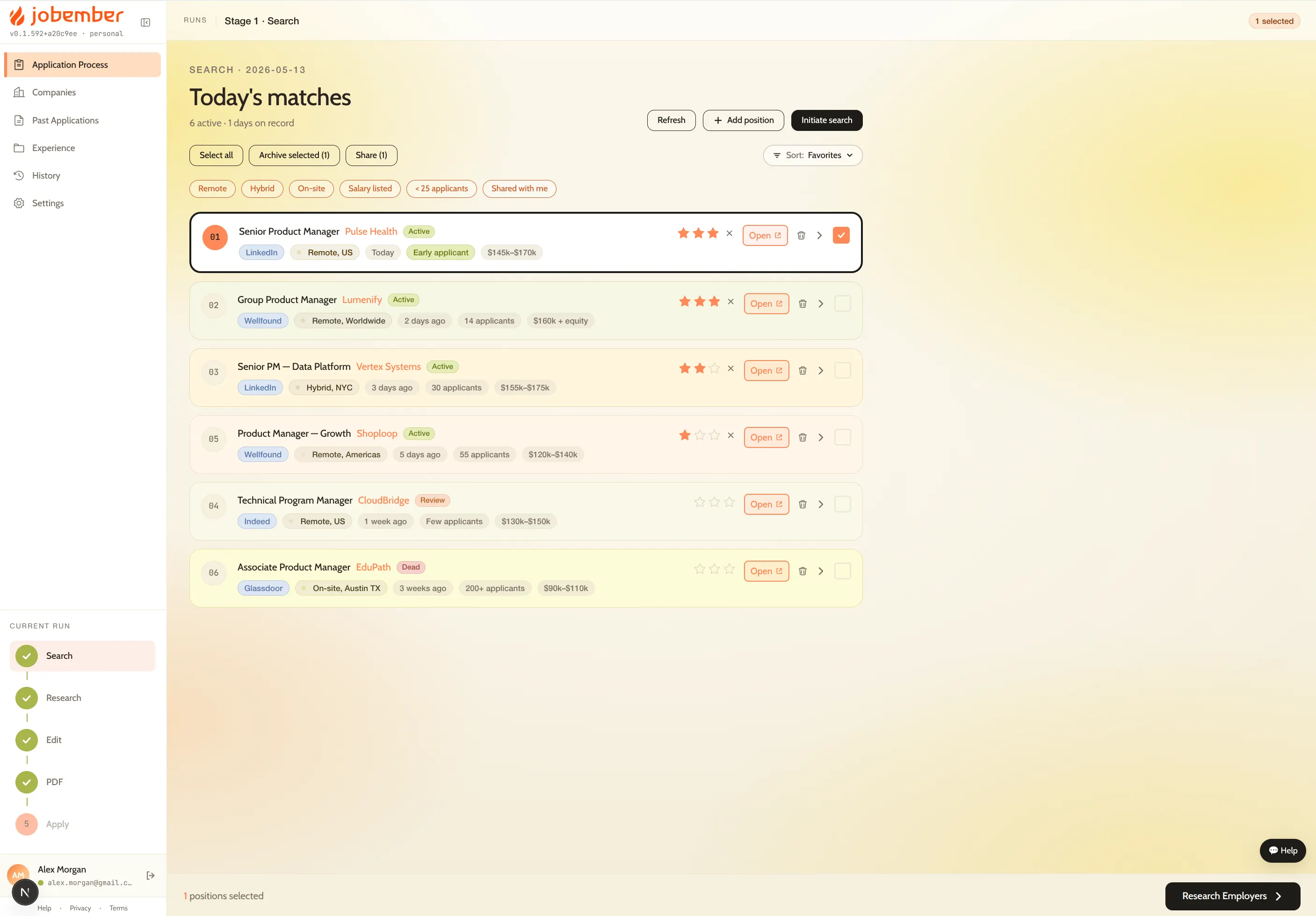Delete the CloudBridge Technical Program Manager
The image size is (1316, 916).
[803, 505]
